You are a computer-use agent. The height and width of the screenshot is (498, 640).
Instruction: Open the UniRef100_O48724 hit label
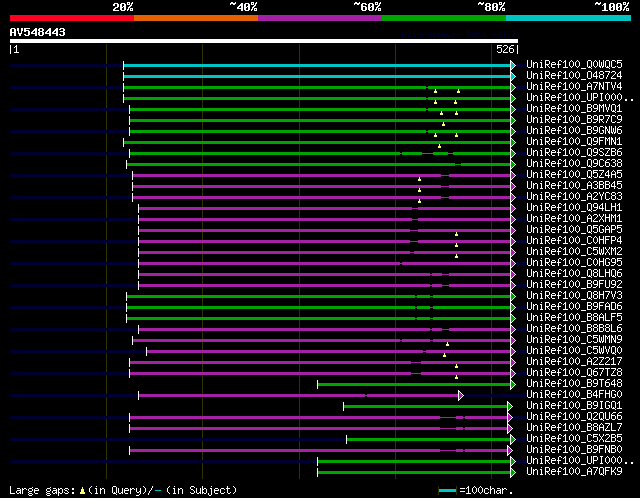(574, 76)
